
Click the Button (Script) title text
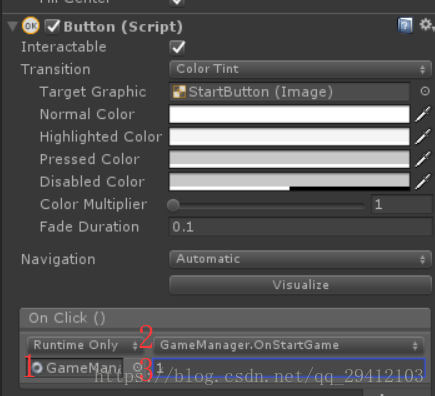[x=123, y=27]
